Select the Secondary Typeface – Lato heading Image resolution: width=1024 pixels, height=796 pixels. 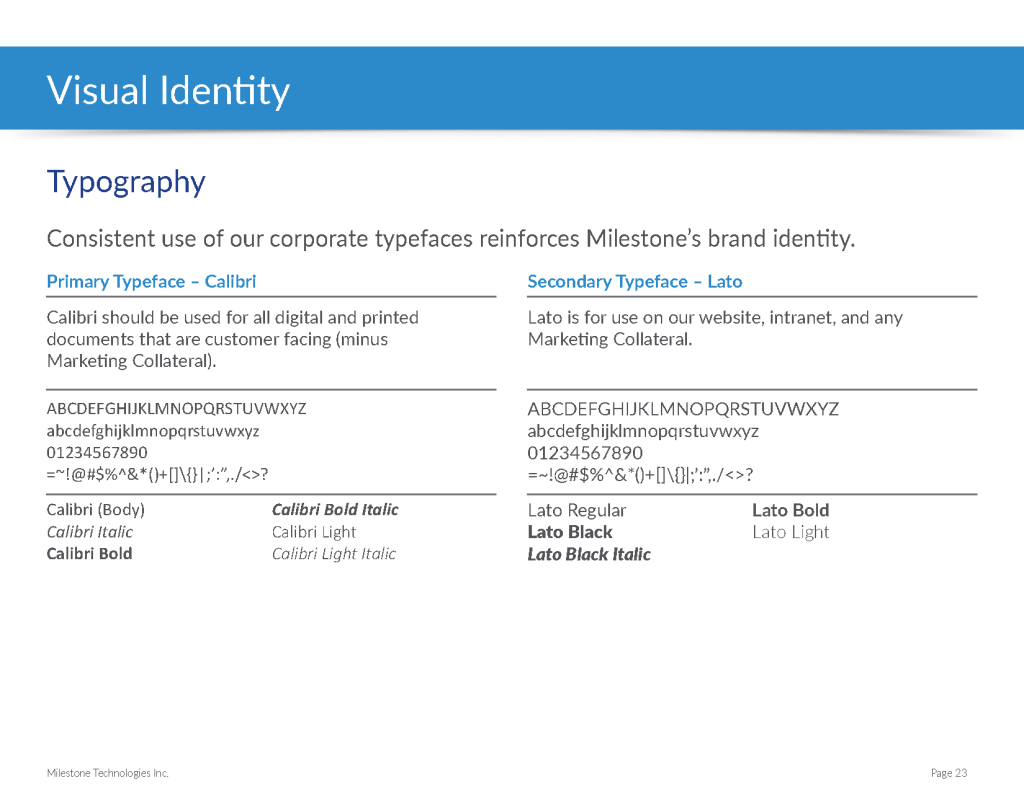pyautogui.click(x=634, y=282)
